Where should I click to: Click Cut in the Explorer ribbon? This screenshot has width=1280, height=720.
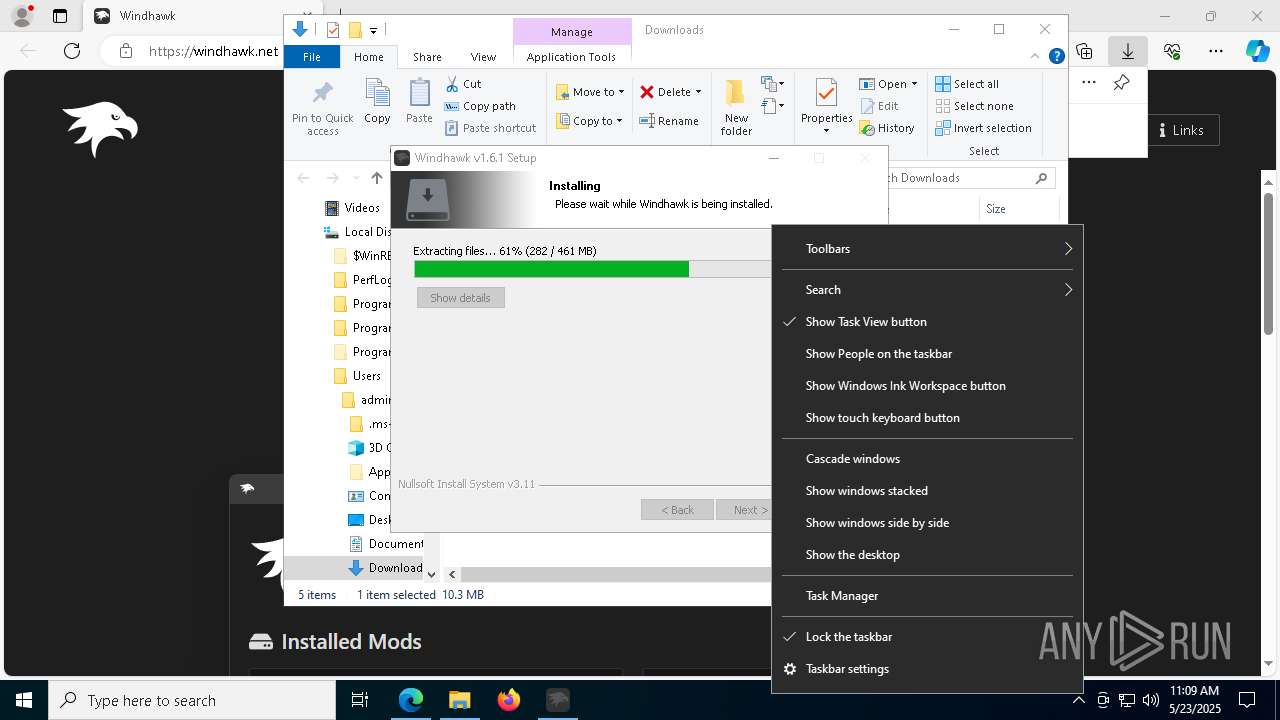click(x=463, y=84)
